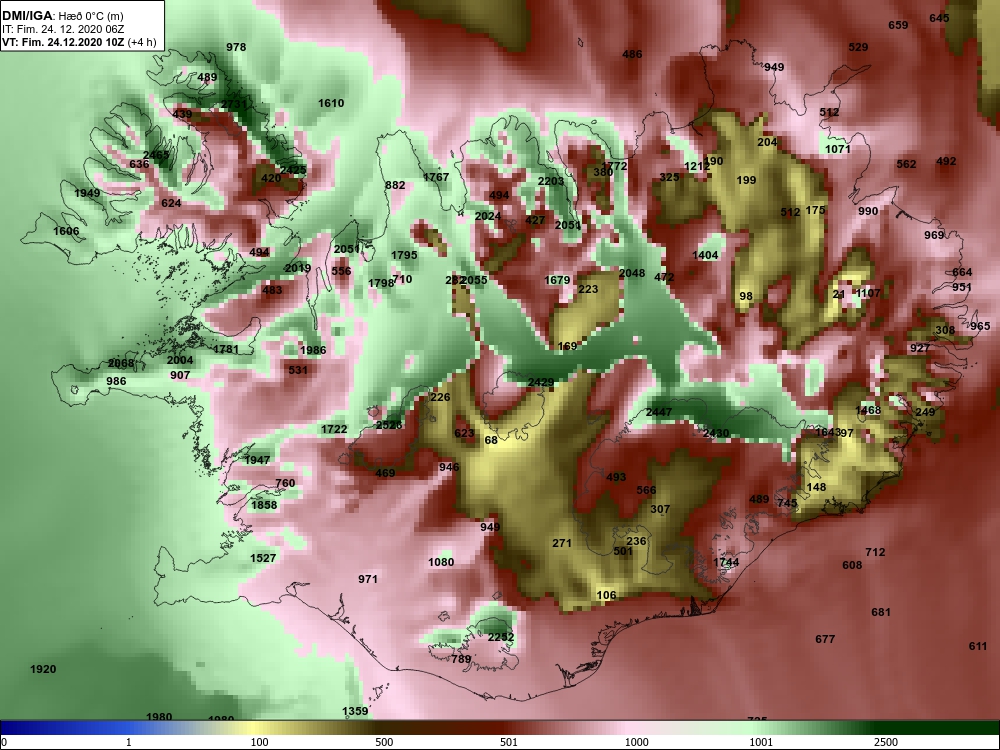Click the map value '1986'
This screenshot has height=750, width=1000.
[313, 350]
